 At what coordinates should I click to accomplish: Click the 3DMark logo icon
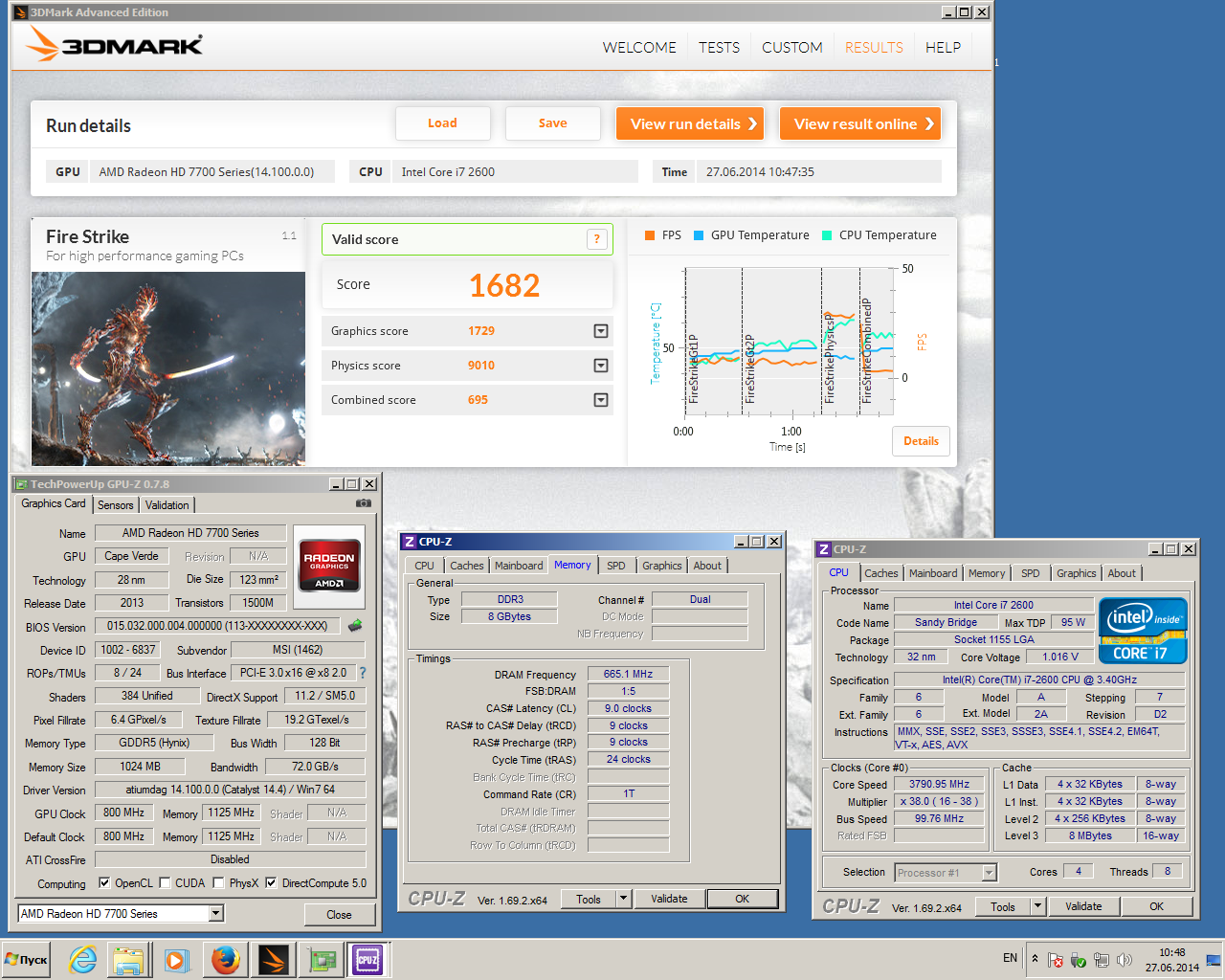(43, 44)
